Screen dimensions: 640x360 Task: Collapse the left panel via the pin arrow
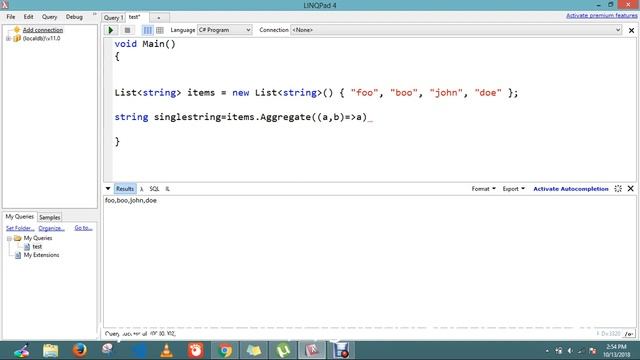tap(95, 14)
